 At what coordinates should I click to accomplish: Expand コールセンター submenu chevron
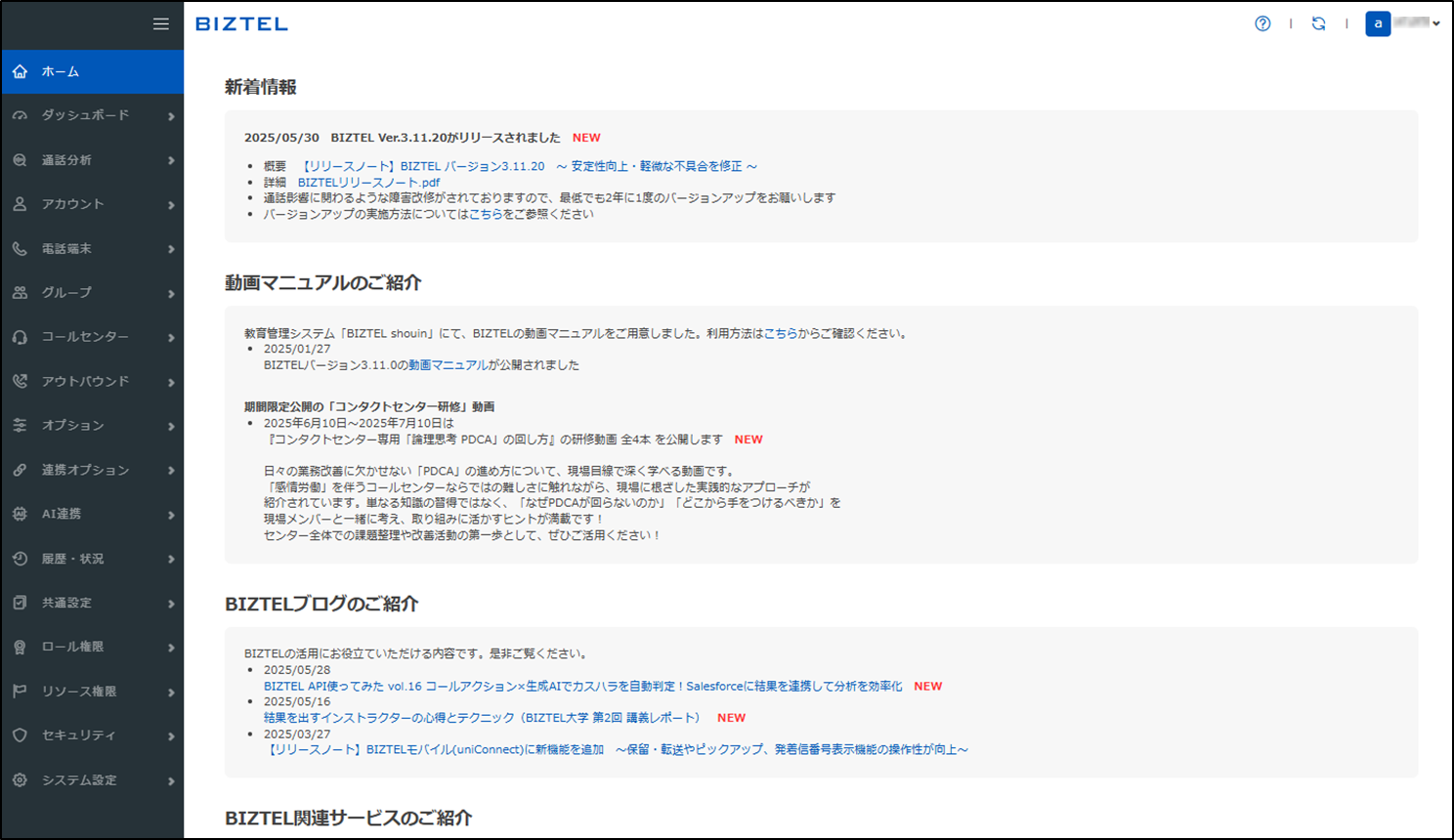click(171, 338)
